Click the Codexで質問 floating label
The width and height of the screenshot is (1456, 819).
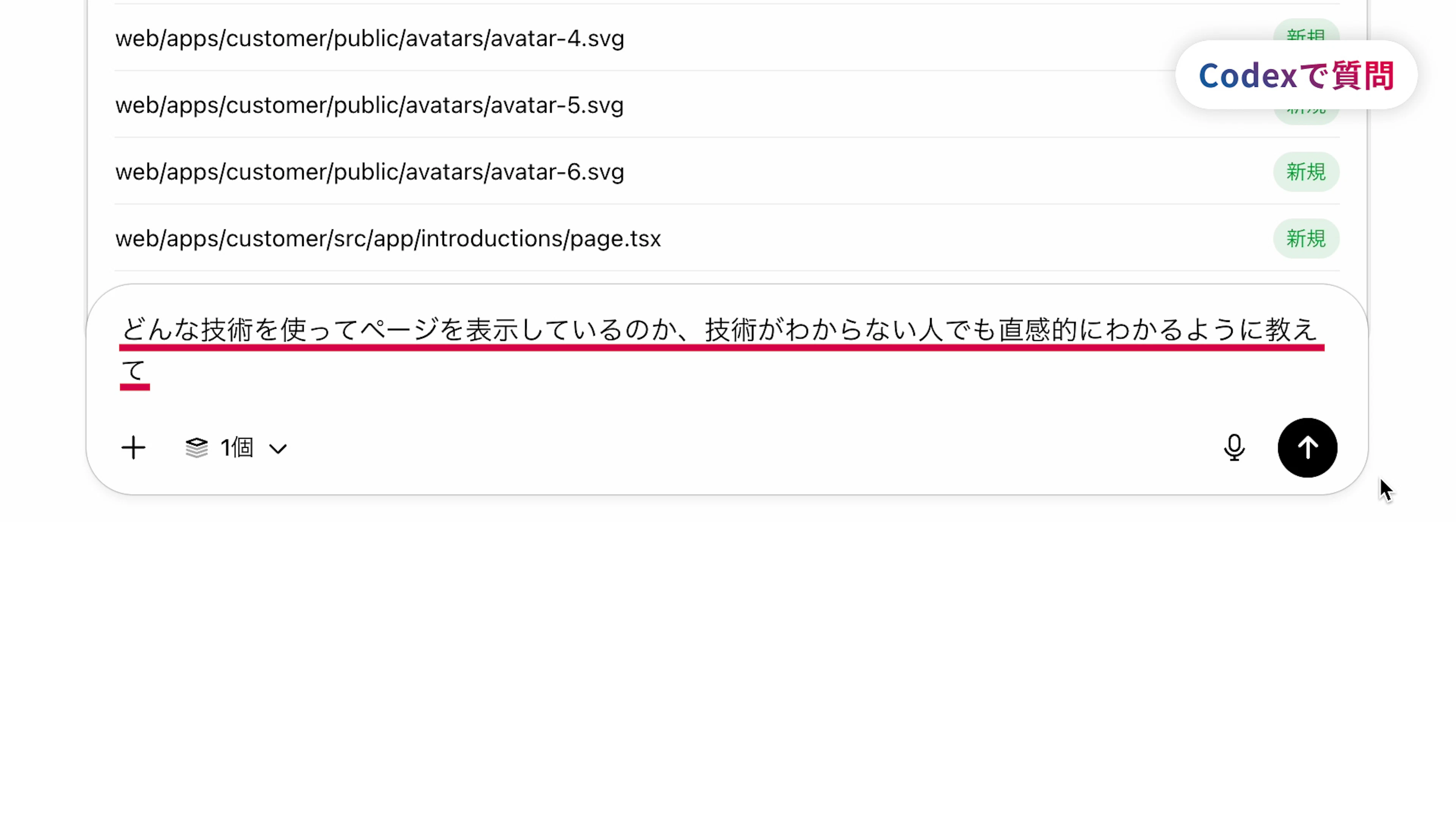pos(1296,75)
